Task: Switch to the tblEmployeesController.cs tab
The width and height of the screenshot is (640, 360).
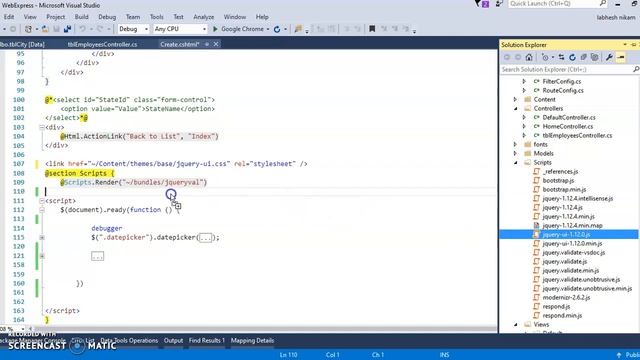Action: click(102, 44)
